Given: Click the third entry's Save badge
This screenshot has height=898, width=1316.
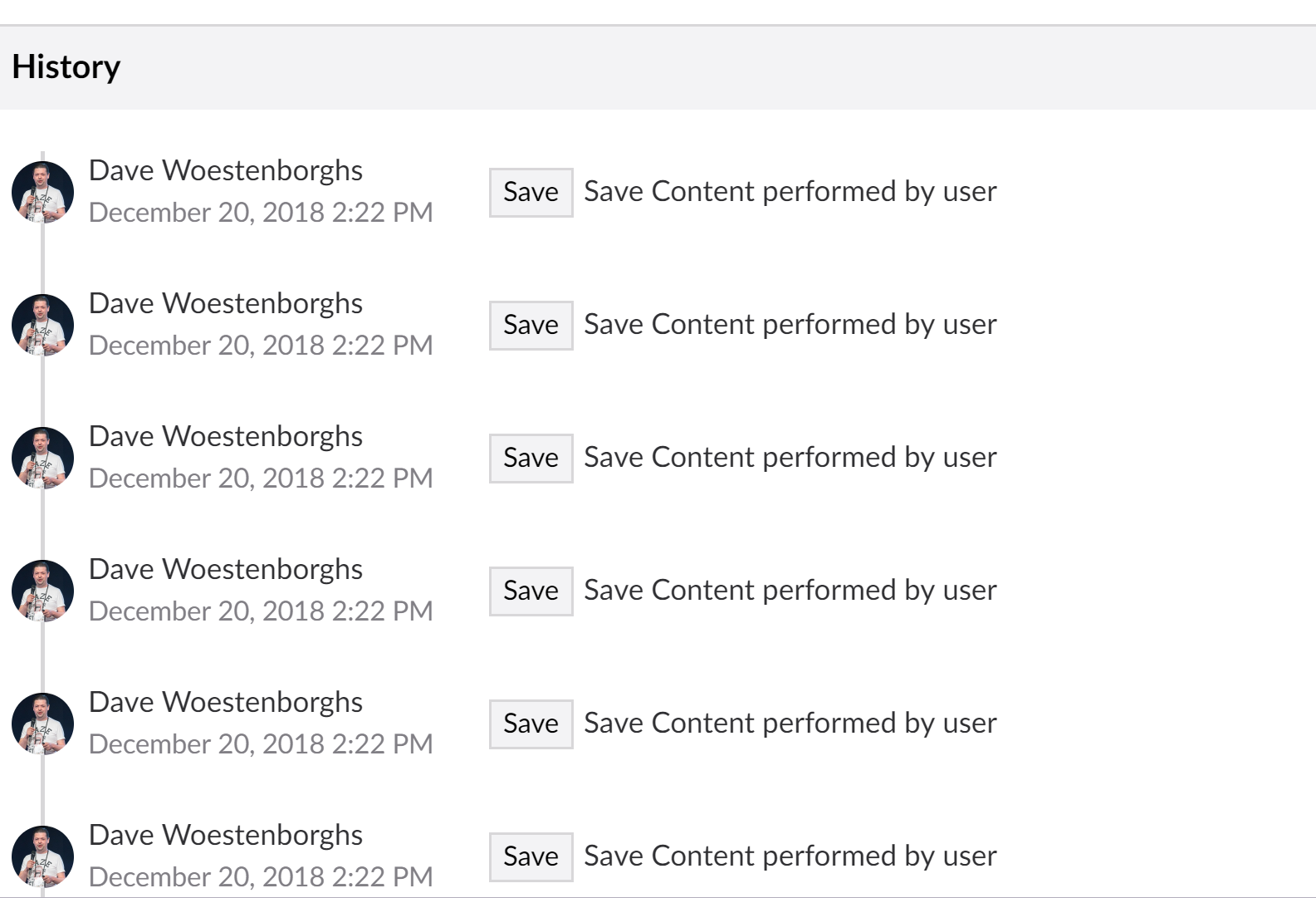Looking at the screenshot, I should pyautogui.click(x=530, y=458).
